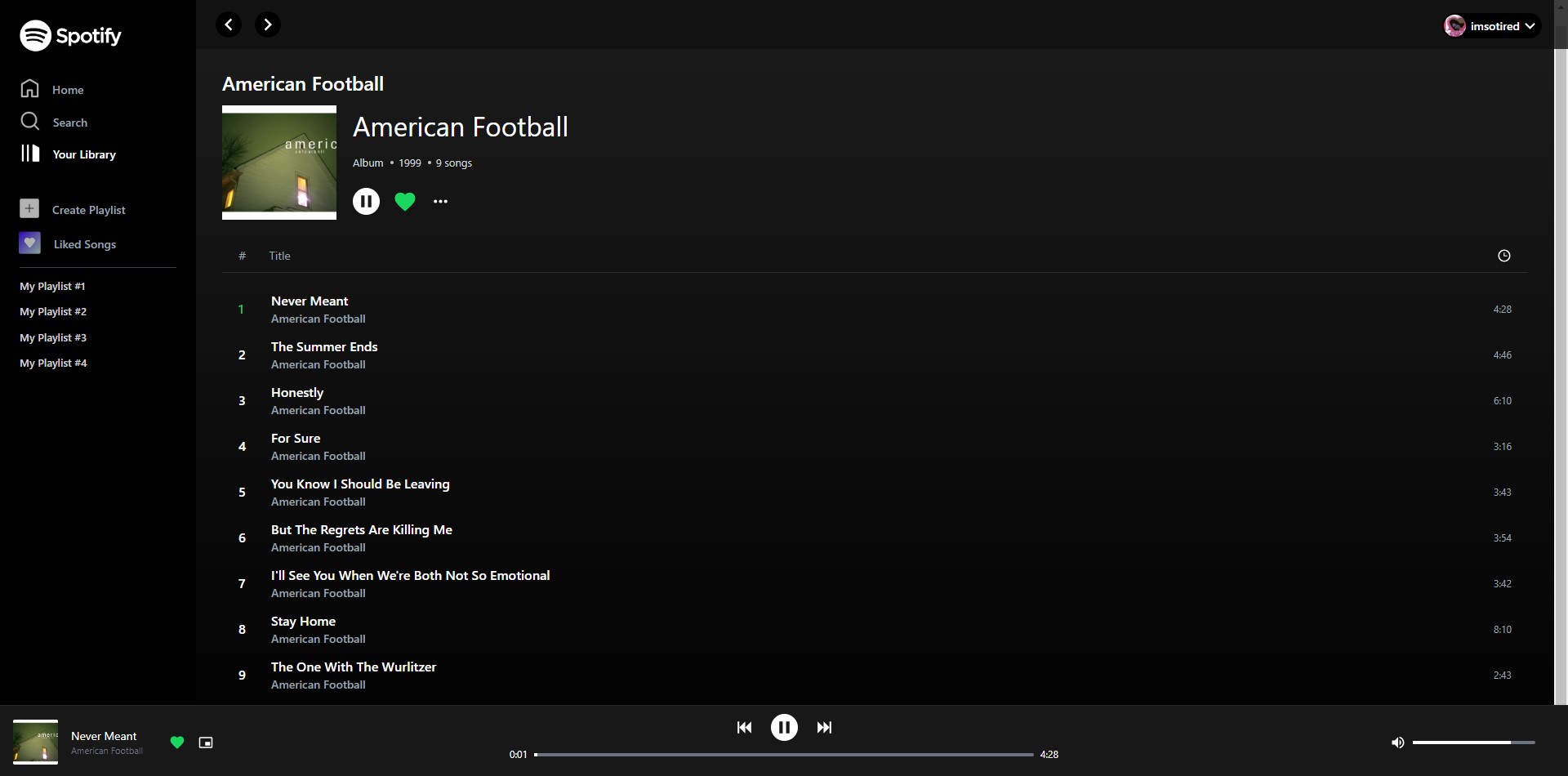Image resolution: width=1568 pixels, height=776 pixels.
Task: Click the now-playing album thumbnail in the player bar
Action: coord(35,742)
